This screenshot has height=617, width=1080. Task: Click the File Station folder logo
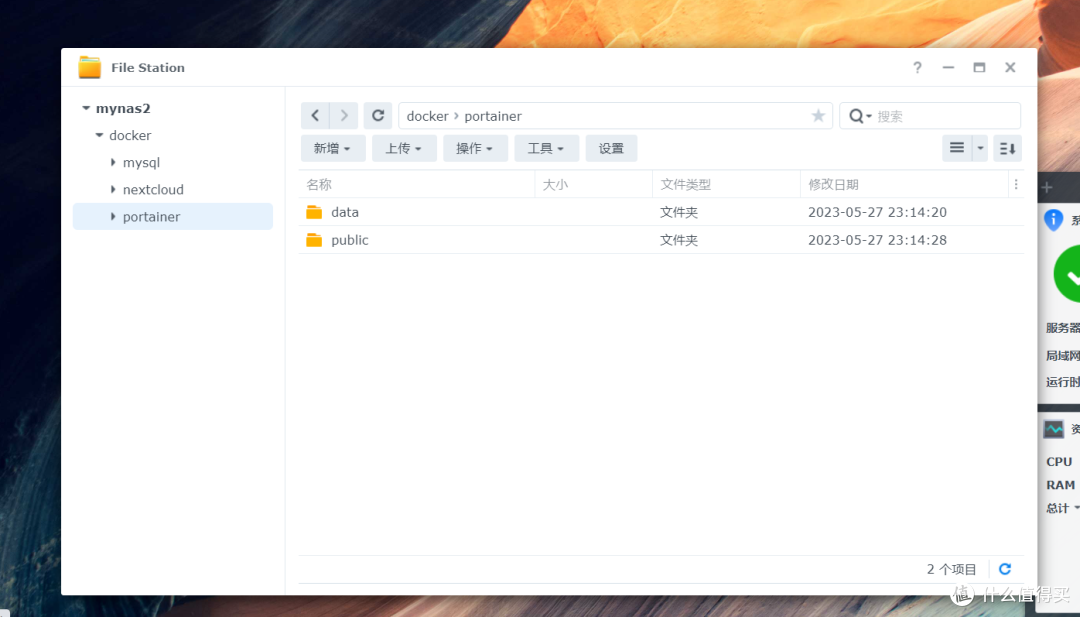coord(90,67)
